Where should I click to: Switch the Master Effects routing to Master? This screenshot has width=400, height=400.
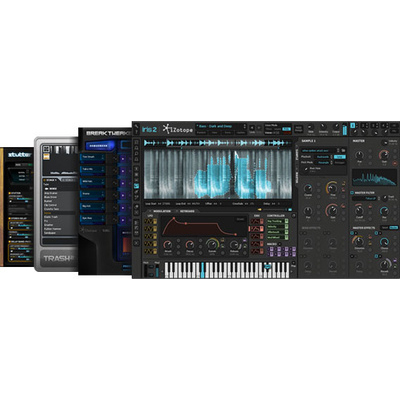pyautogui.click(x=394, y=228)
